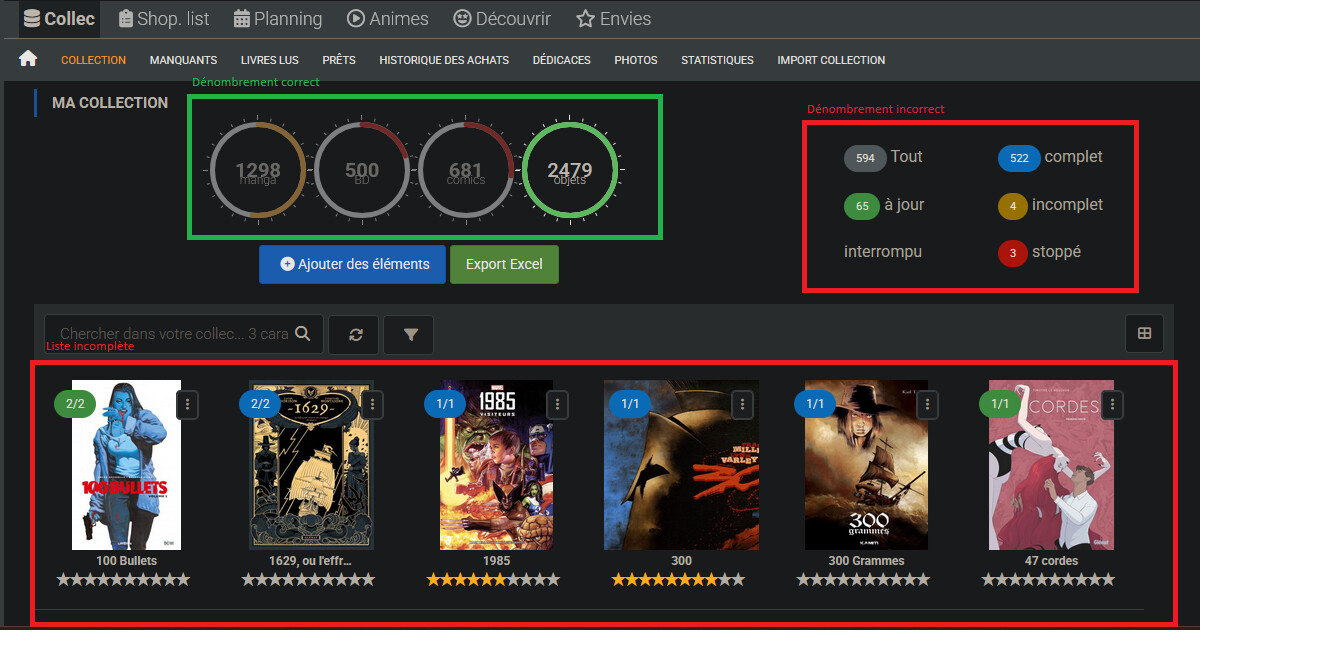This screenshot has height=666, width=1342.
Task: Open the 1985 cover thumbnail
Action: [496, 465]
